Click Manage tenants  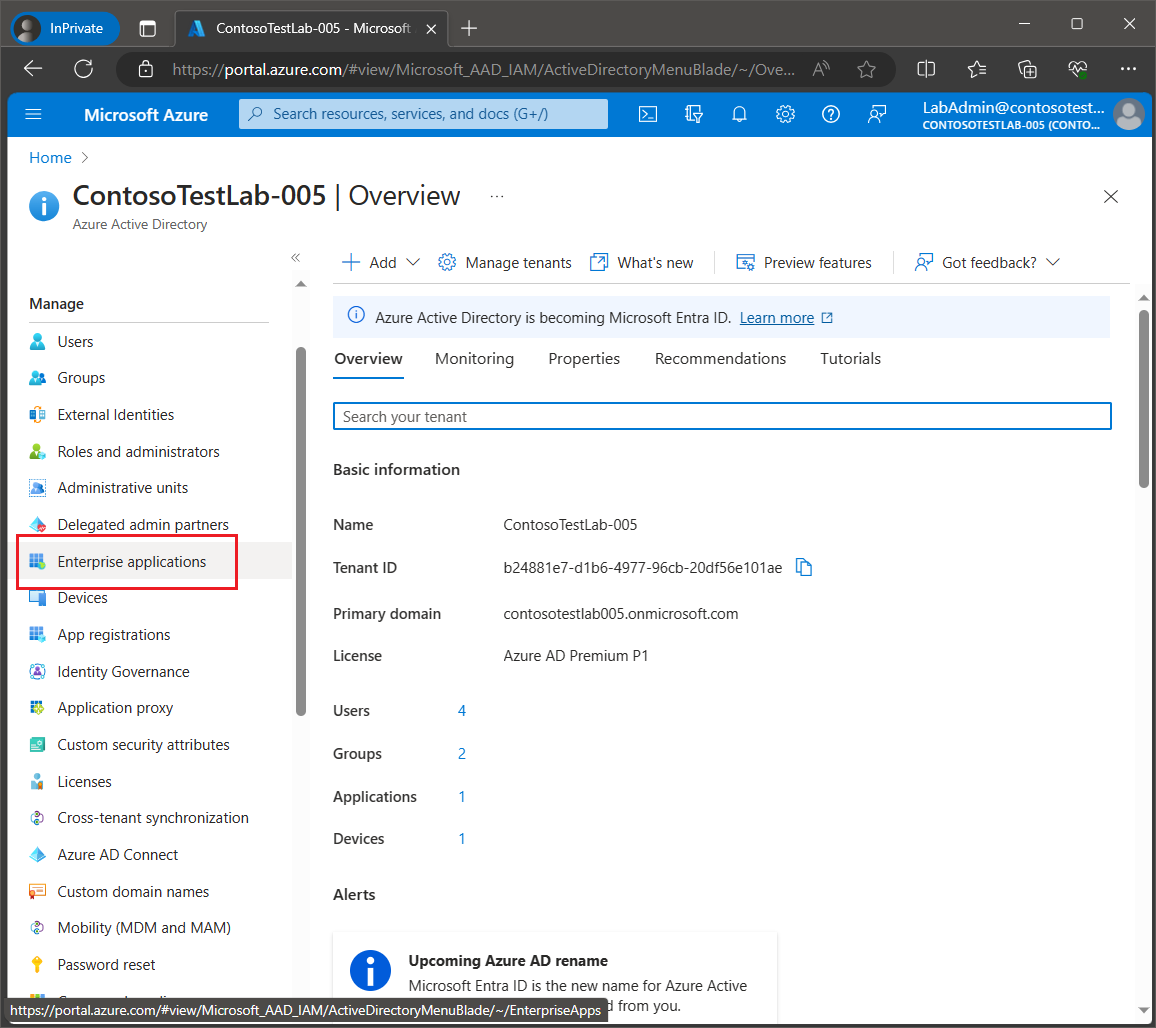[x=504, y=263]
